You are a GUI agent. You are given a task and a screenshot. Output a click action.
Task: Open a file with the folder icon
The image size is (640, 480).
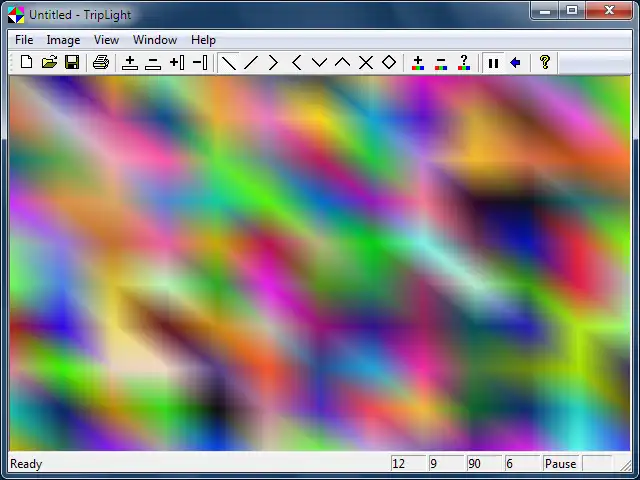pos(49,62)
